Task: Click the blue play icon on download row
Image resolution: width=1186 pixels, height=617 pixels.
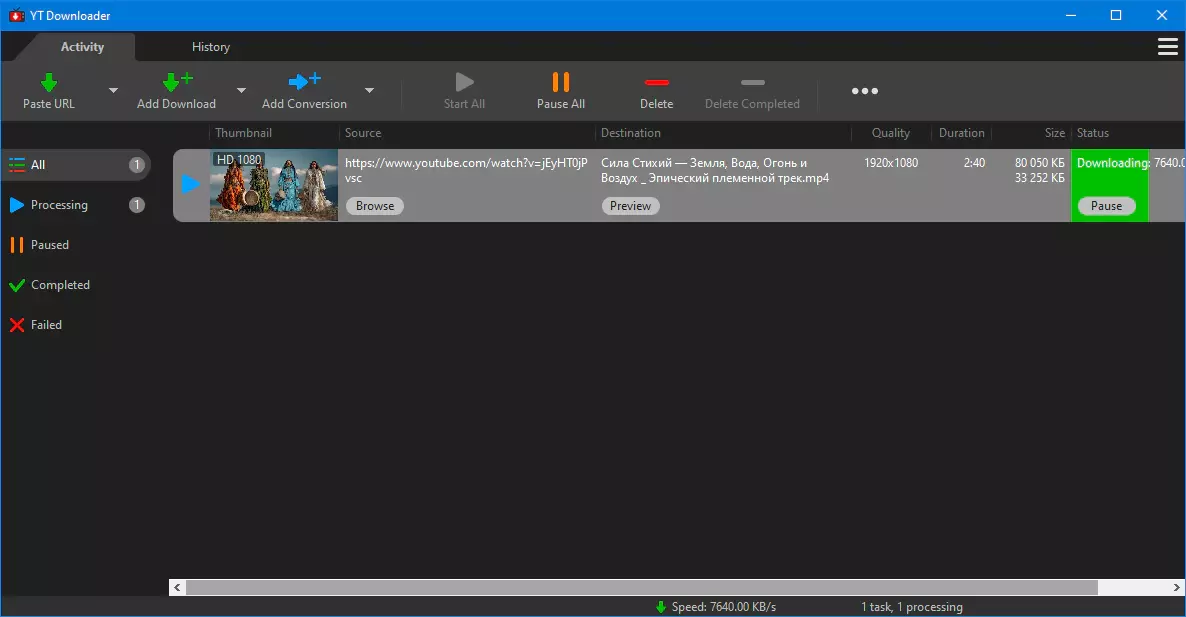Action: [191, 184]
